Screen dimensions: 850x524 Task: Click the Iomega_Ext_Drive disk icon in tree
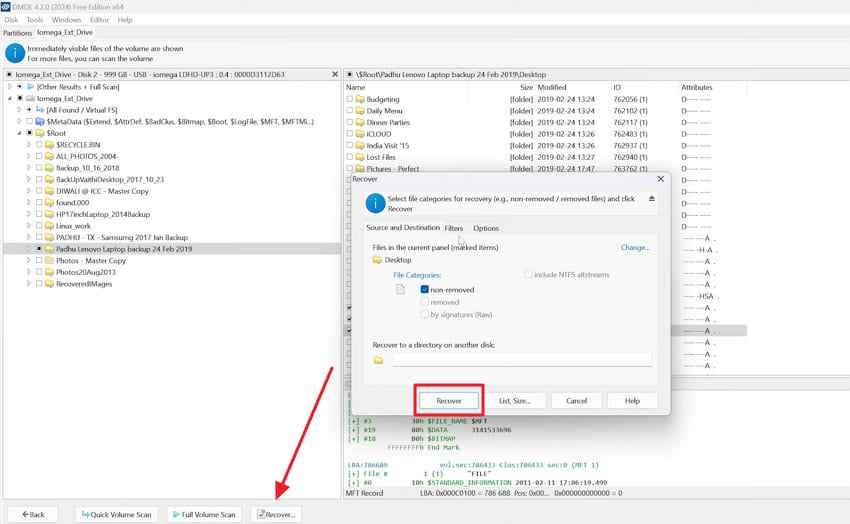(x=30, y=99)
